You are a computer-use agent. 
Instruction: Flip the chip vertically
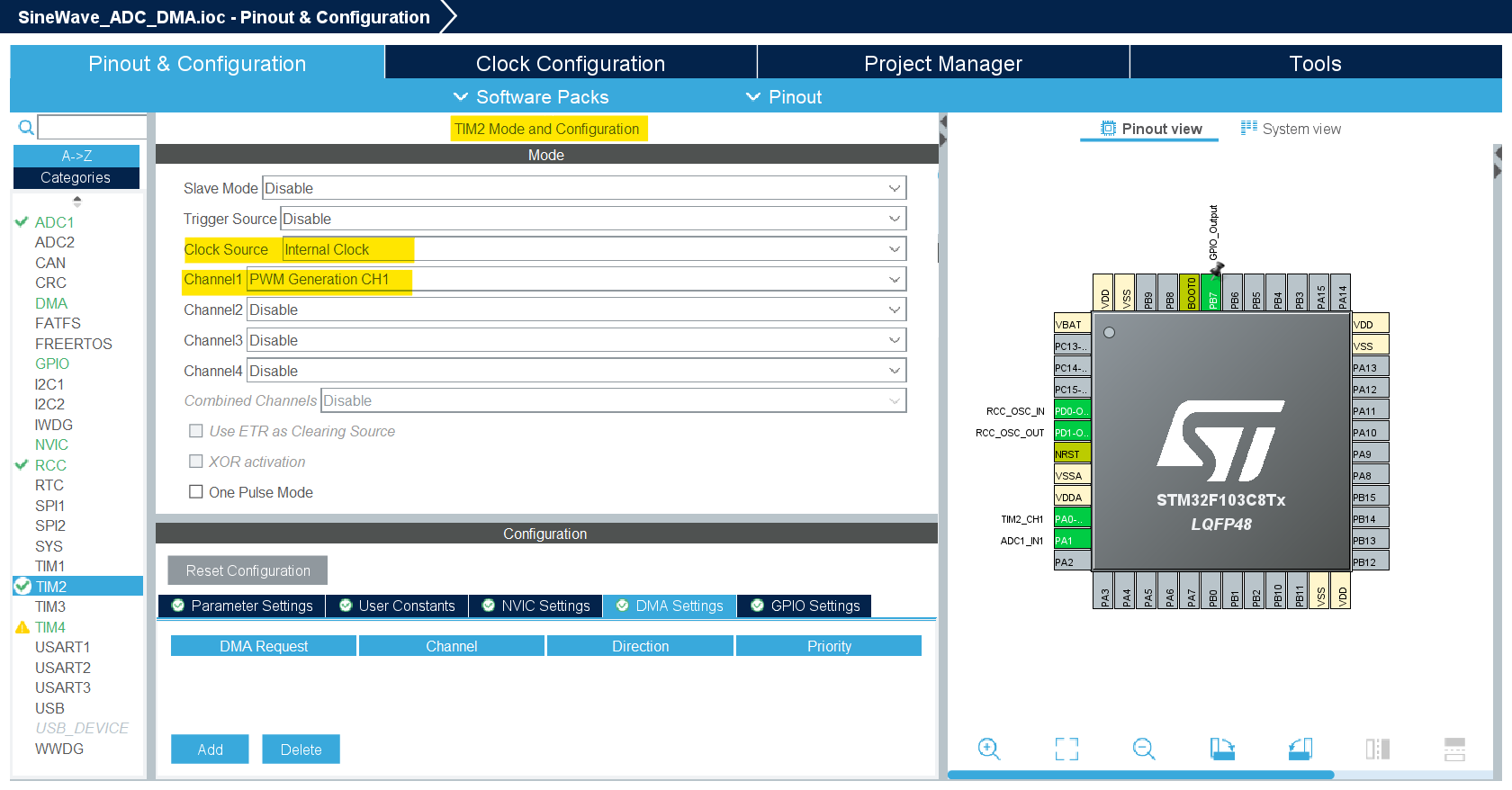pos(1454,749)
